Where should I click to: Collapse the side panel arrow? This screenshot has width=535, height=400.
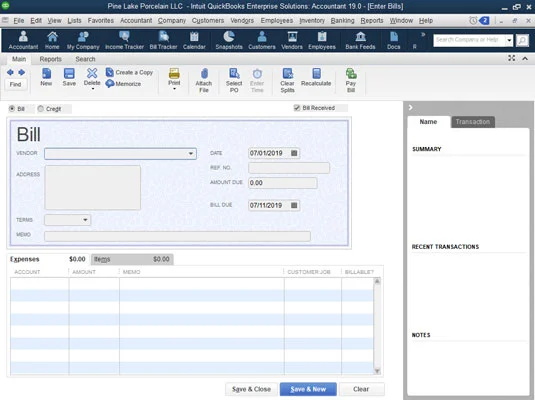pyautogui.click(x=410, y=108)
